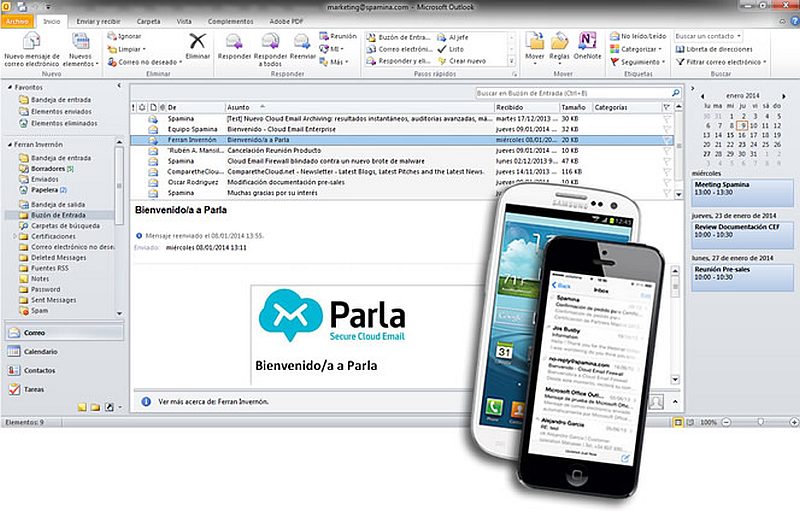Collapse the Favoritos group
This screenshot has width=800, height=511.
coord(10,87)
